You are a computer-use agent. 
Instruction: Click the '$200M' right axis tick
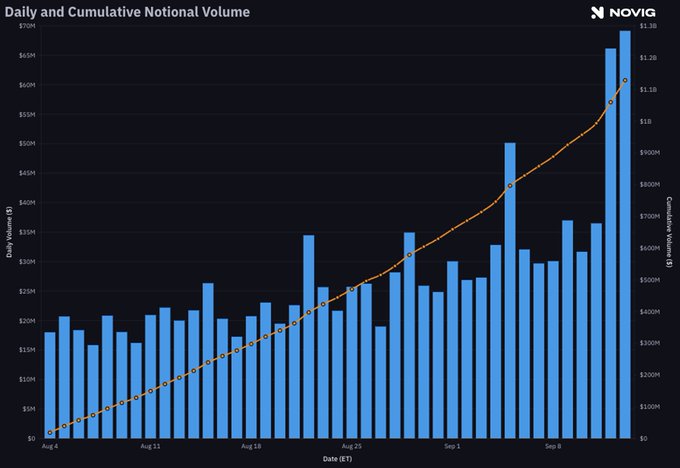point(650,375)
